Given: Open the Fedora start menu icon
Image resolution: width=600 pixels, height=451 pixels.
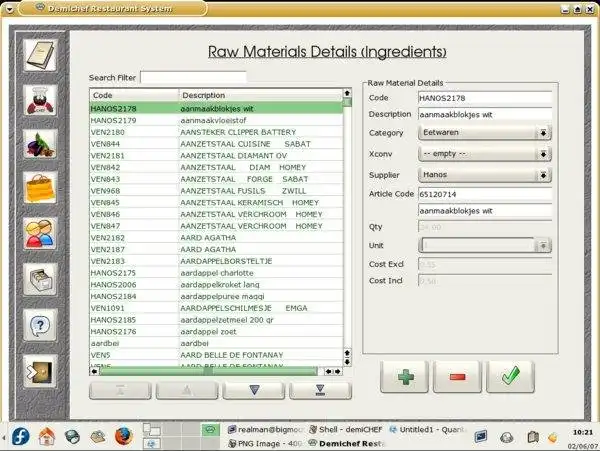Looking at the screenshot, I should tap(21, 436).
